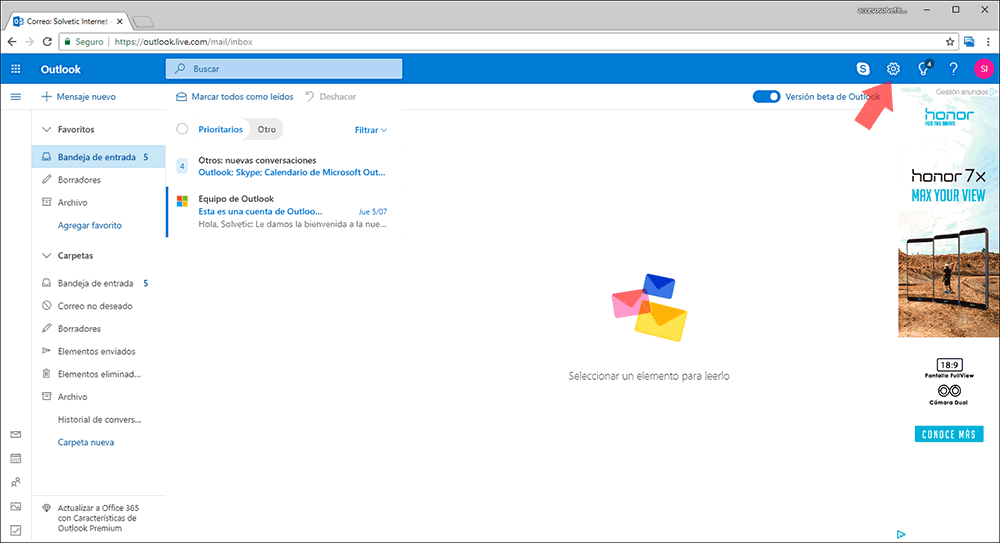Click in the Buscar search field
This screenshot has width=1000, height=543.
284,68
